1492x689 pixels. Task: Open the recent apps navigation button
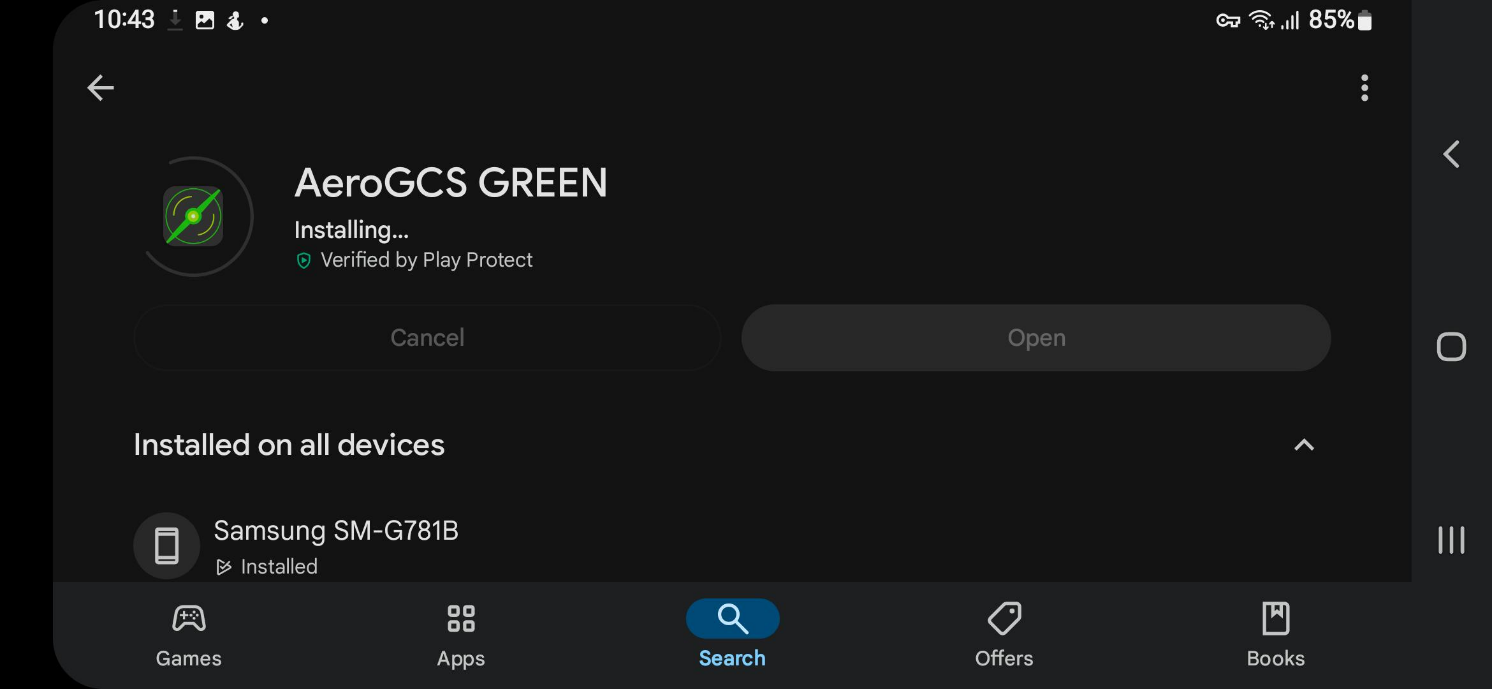tap(1451, 540)
